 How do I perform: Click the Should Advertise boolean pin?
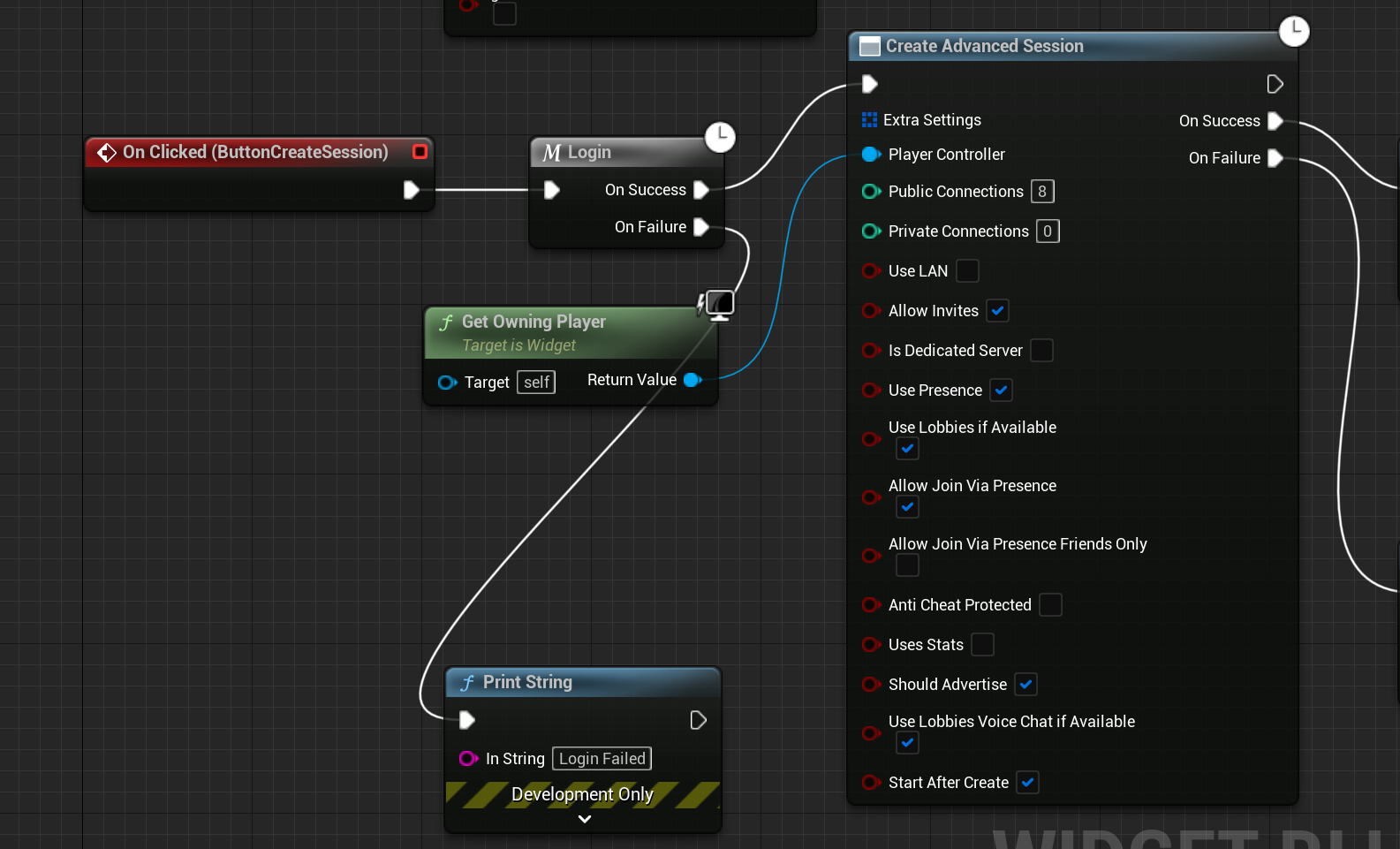click(x=871, y=685)
